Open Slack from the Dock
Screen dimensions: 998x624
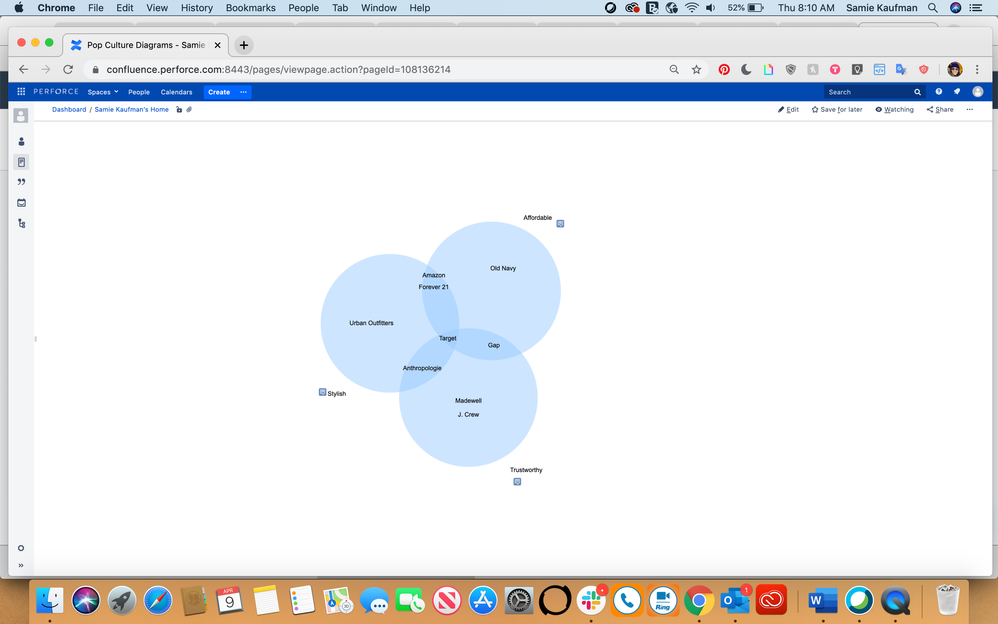(x=591, y=600)
